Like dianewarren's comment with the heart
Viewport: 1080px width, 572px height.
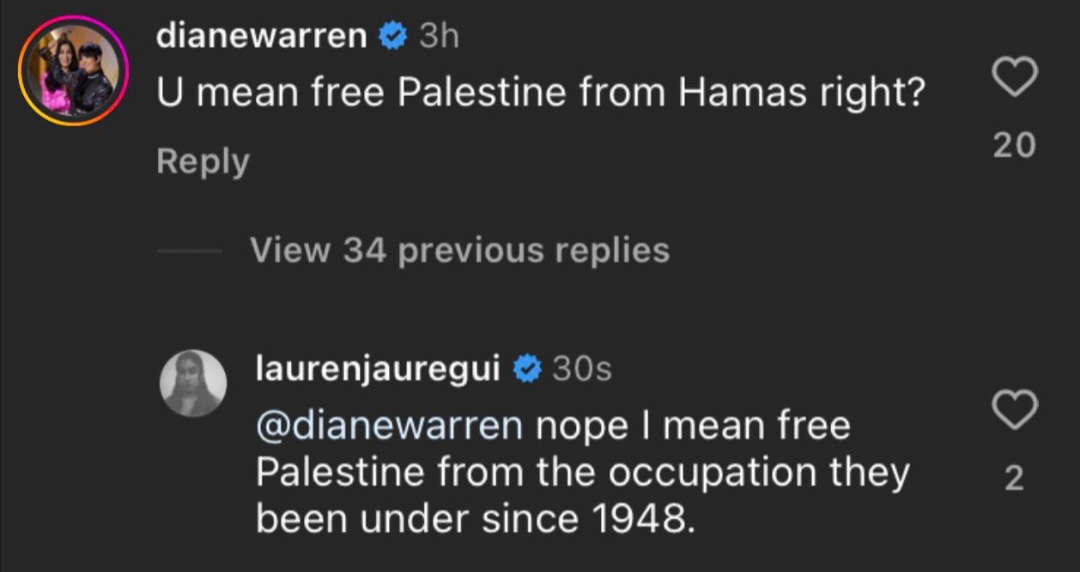1015,77
